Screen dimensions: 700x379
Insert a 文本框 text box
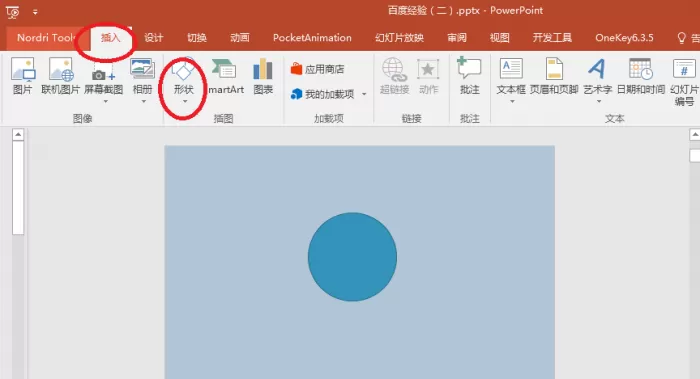tap(511, 76)
